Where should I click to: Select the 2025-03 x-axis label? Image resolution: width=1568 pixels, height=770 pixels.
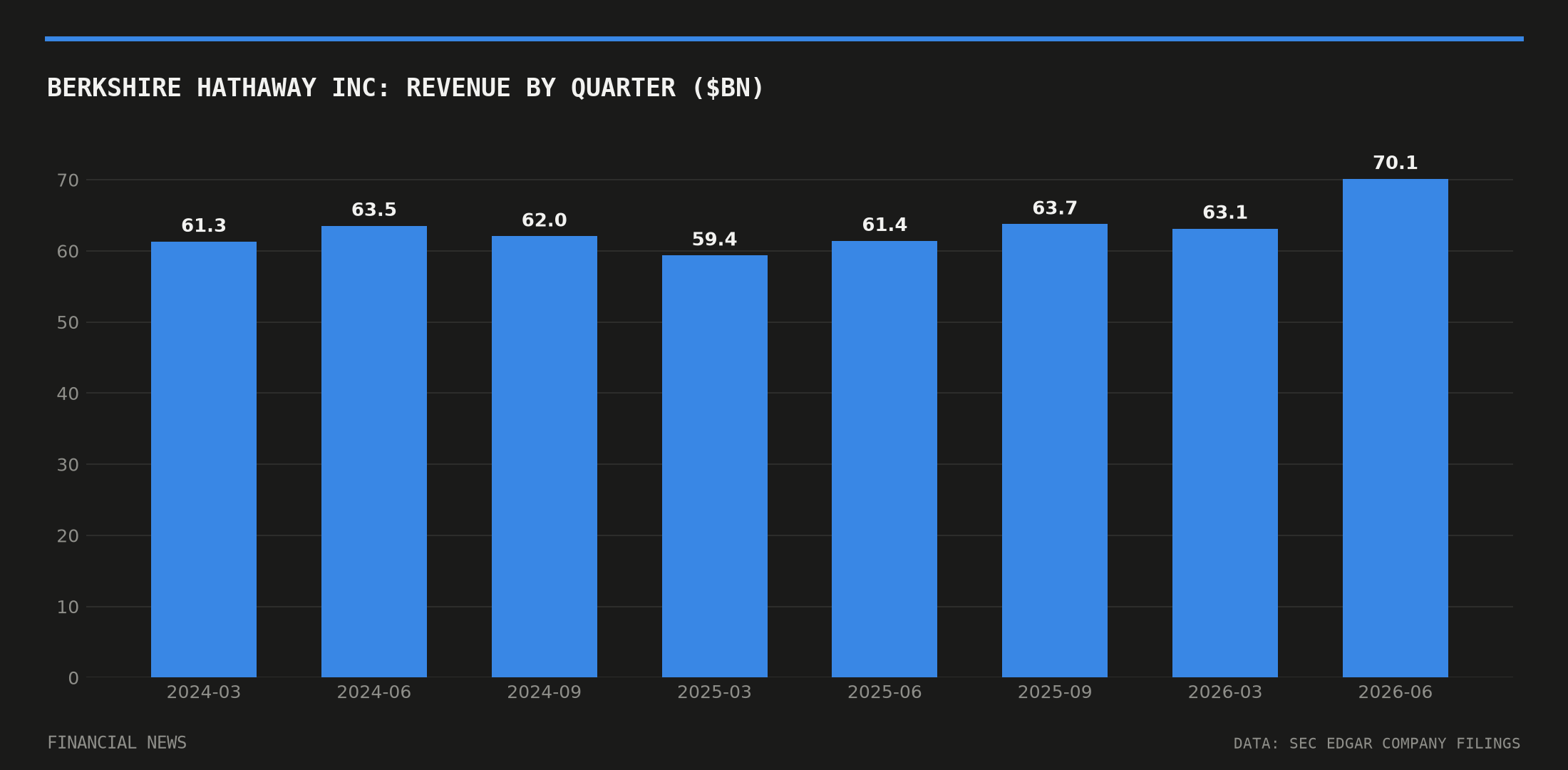(x=715, y=692)
